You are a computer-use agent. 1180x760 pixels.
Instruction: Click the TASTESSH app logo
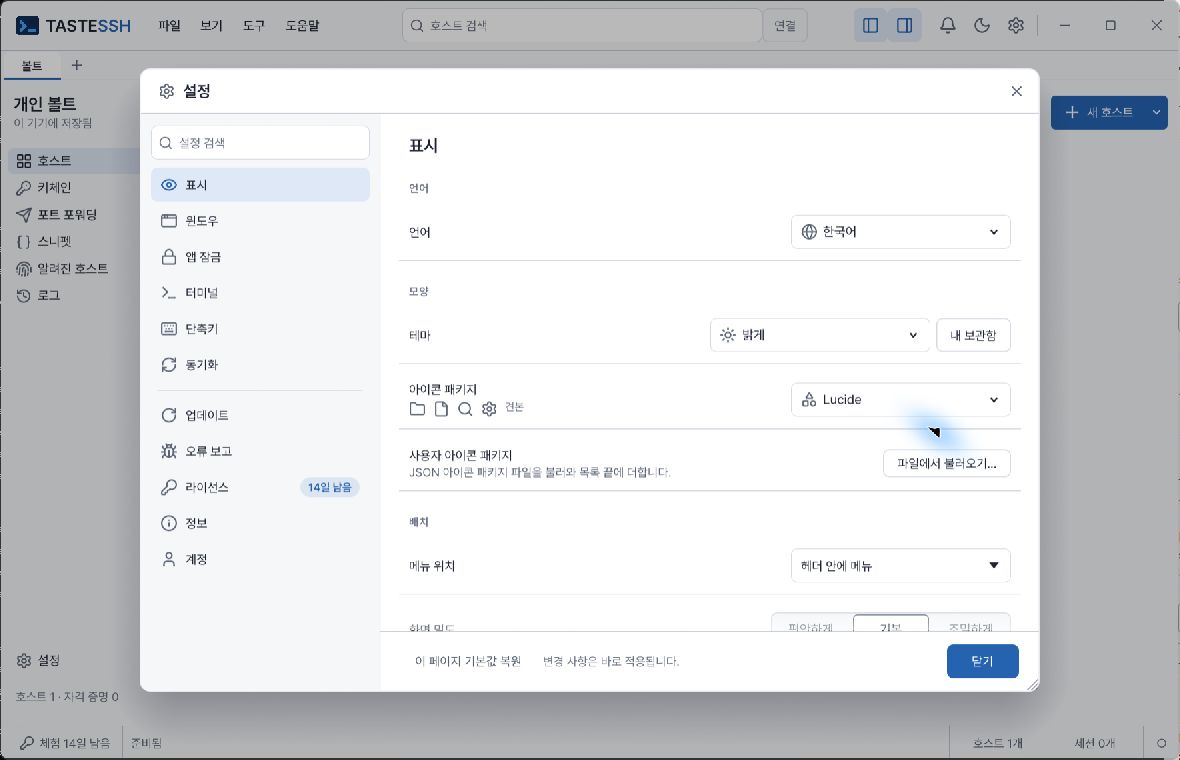(73, 26)
